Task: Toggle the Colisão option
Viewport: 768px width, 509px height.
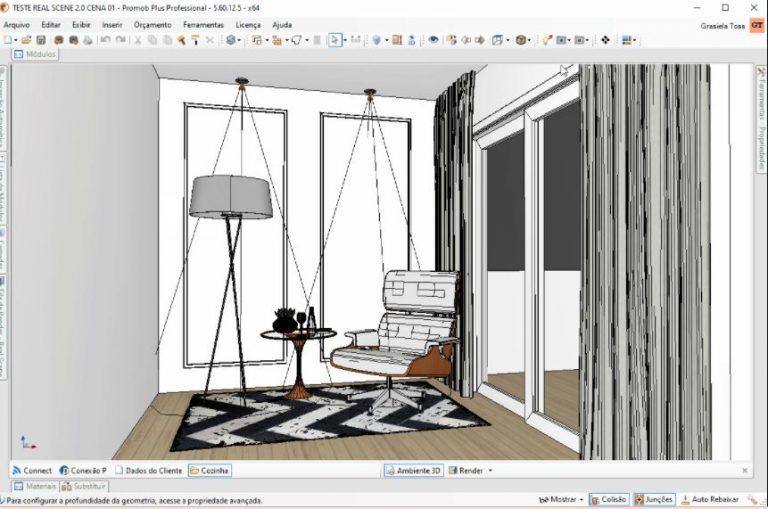Action: pos(608,499)
